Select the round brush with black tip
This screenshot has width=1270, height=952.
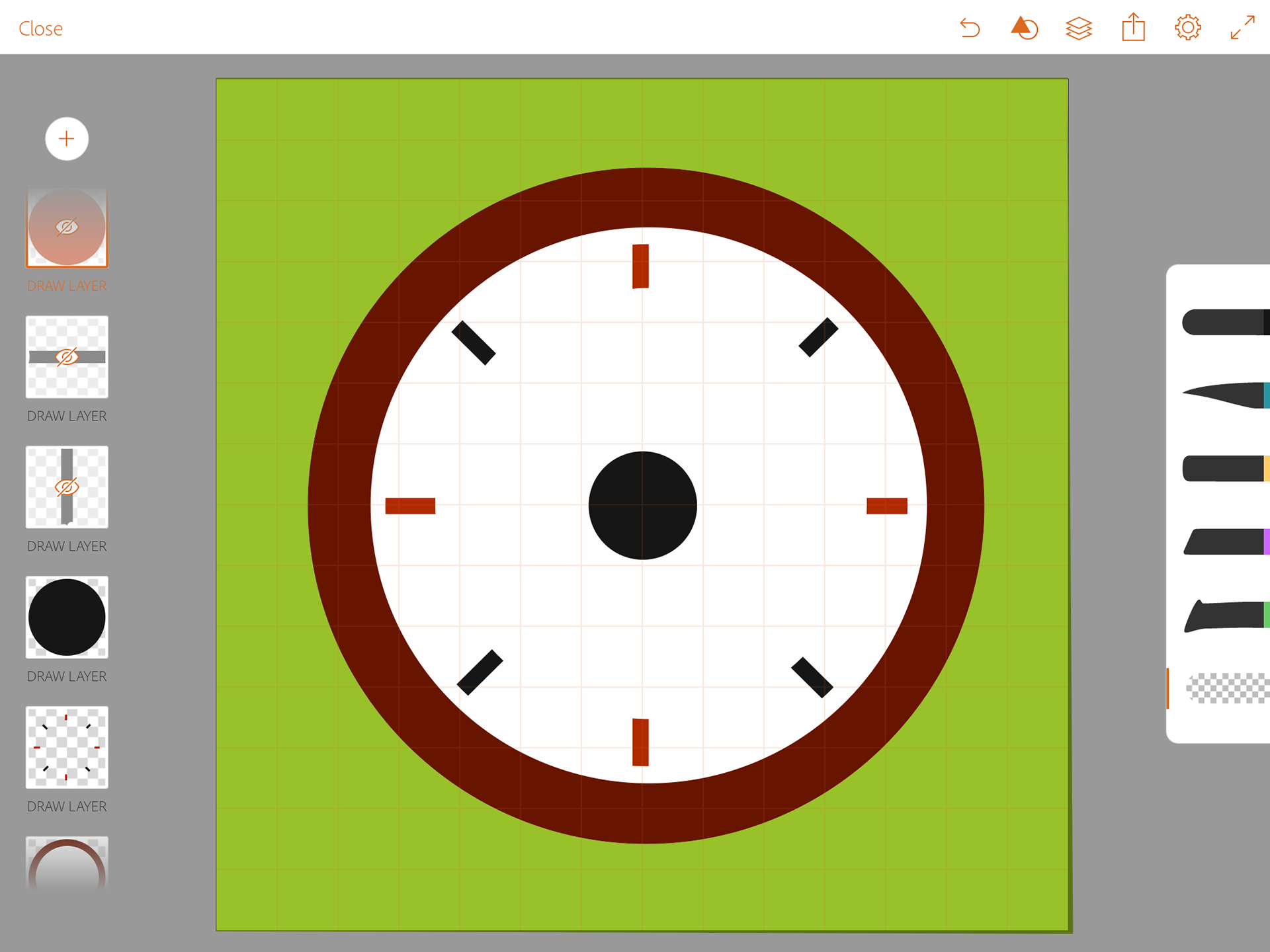pyautogui.click(x=1225, y=322)
